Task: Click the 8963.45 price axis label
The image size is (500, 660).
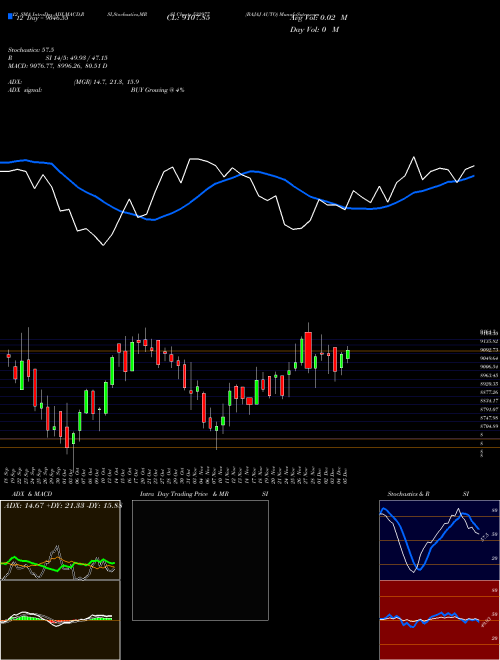Action: pos(489,375)
